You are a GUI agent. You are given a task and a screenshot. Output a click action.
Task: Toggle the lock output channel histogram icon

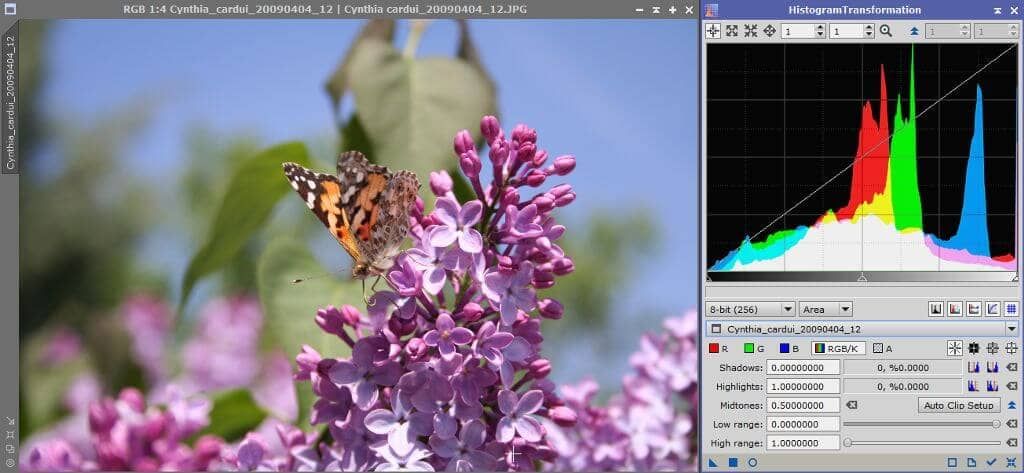point(974,310)
